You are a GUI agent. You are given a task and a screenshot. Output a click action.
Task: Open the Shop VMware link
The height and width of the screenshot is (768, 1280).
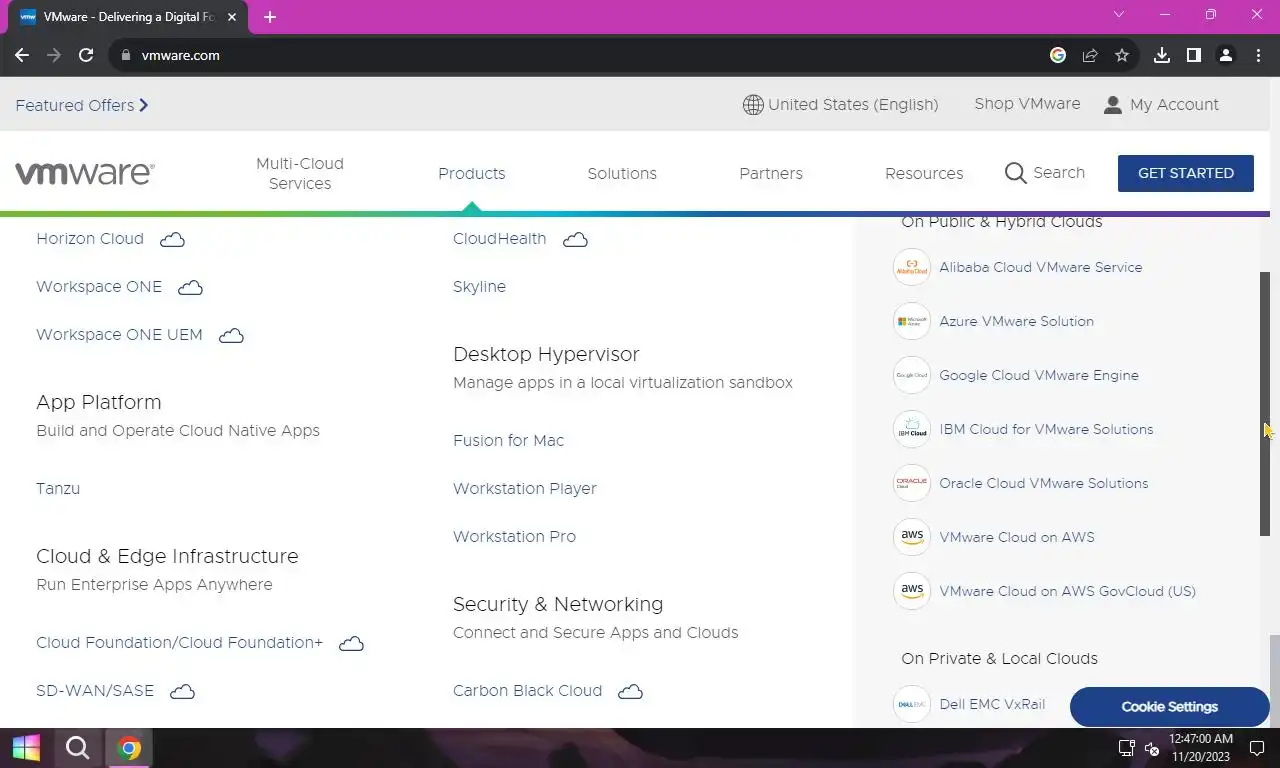1027,104
